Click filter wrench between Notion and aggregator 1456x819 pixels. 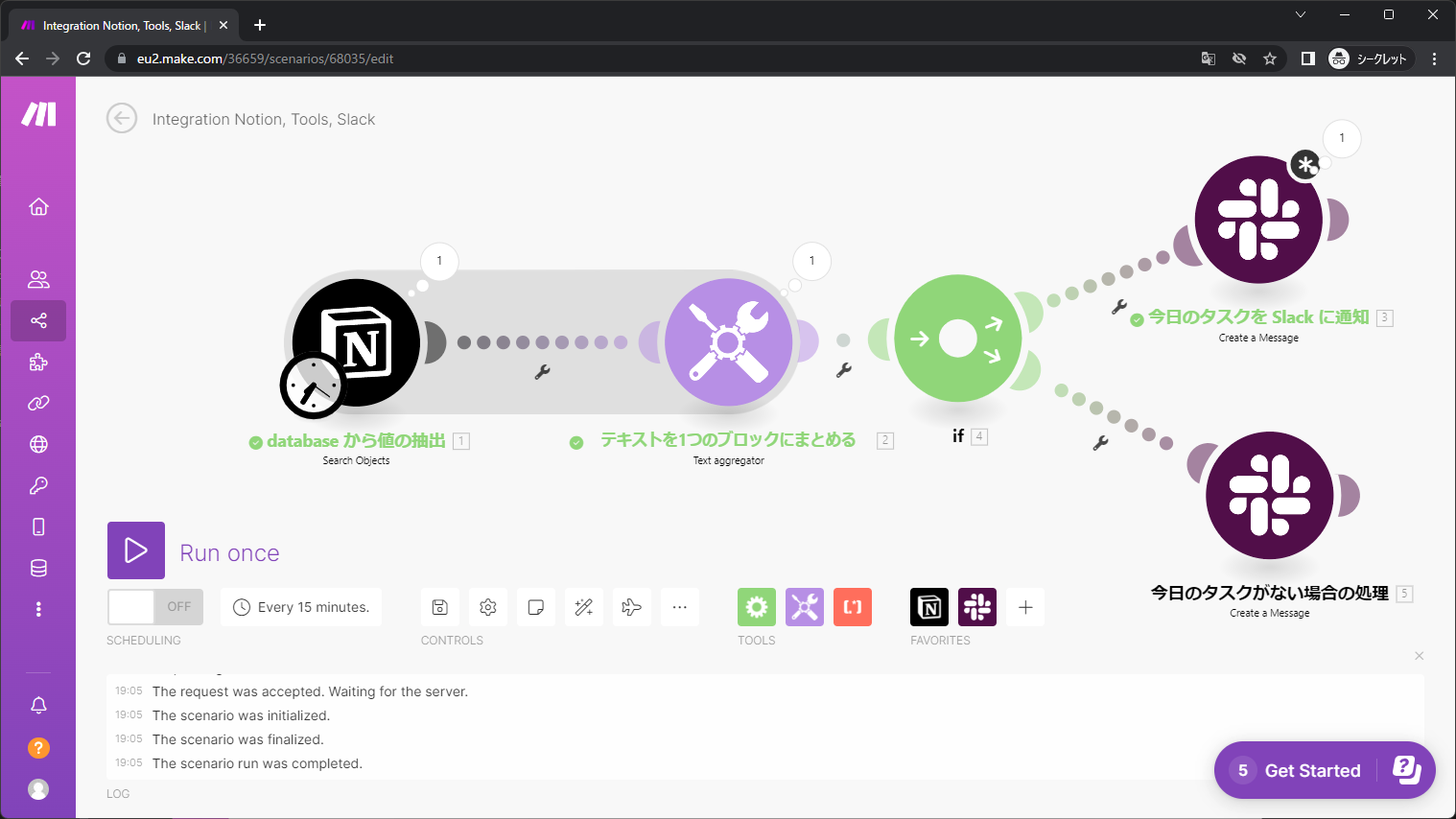tap(542, 372)
